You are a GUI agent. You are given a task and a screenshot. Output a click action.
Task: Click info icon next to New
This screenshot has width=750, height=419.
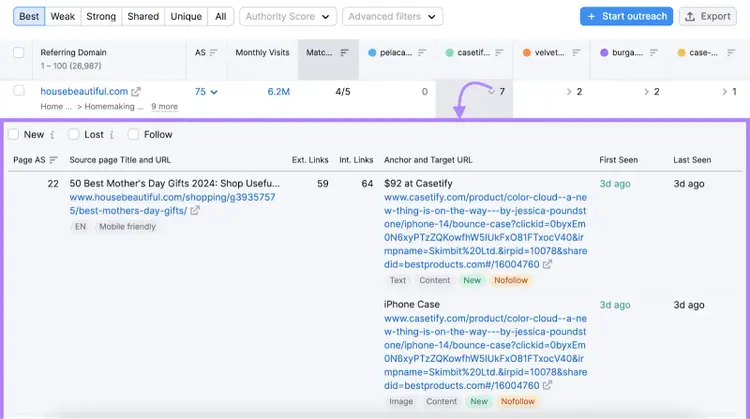pos(52,135)
